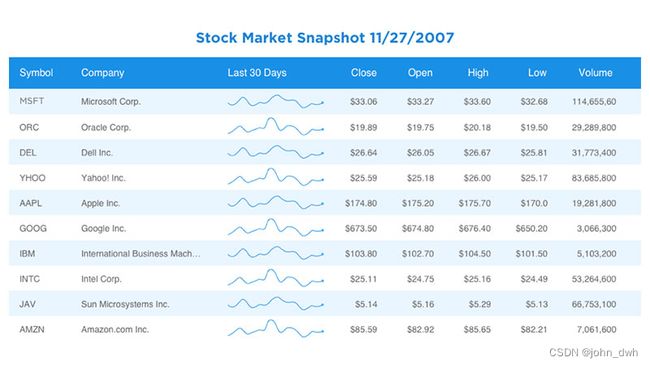Select the Intel Corp. trend sparkline
650x366 pixels.
pyautogui.click(x=276, y=278)
